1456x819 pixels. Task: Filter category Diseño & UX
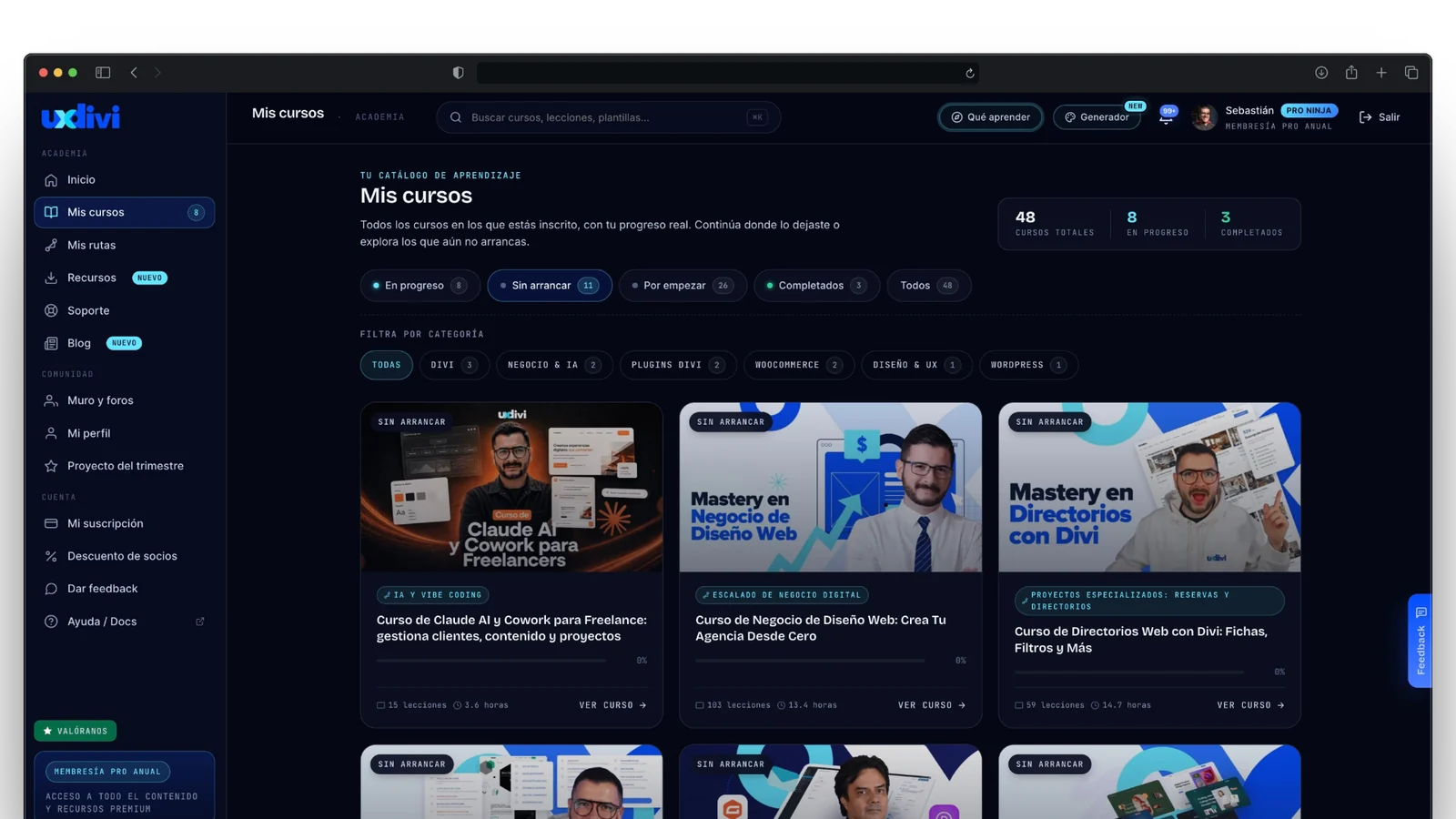916,365
